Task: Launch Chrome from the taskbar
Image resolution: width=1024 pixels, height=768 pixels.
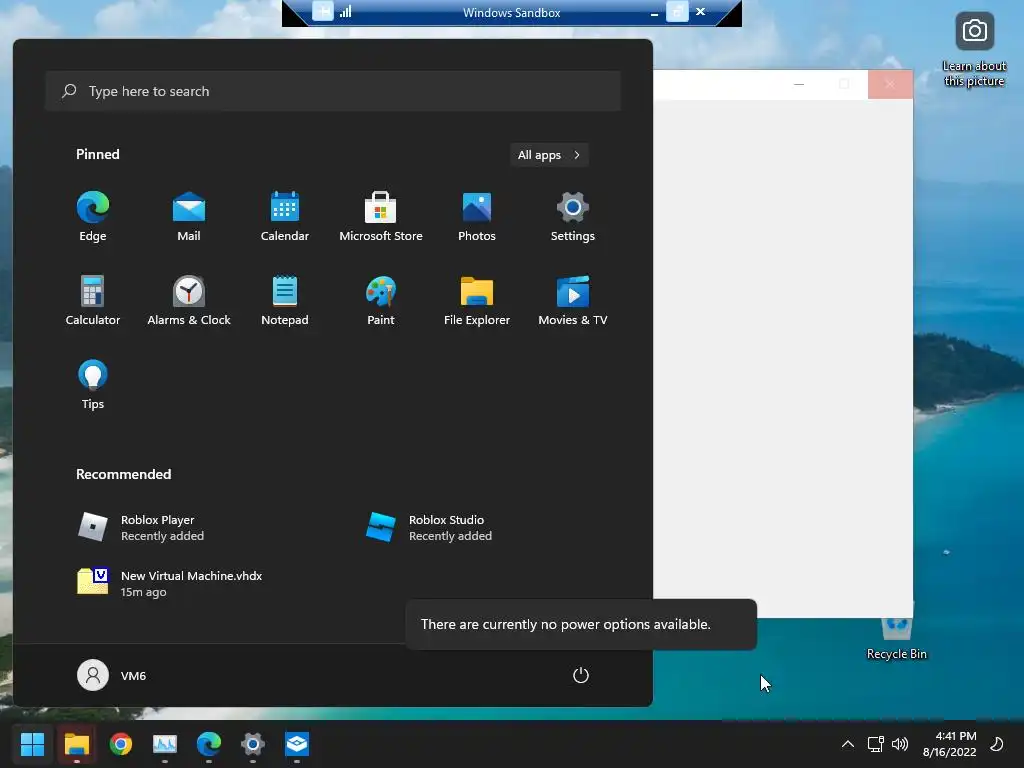Action: 121,744
